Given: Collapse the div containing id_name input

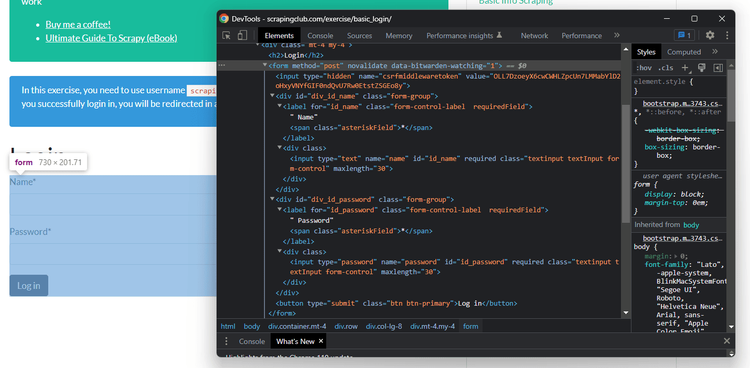Looking at the screenshot, I should pyautogui.click(x=280, y=148).
